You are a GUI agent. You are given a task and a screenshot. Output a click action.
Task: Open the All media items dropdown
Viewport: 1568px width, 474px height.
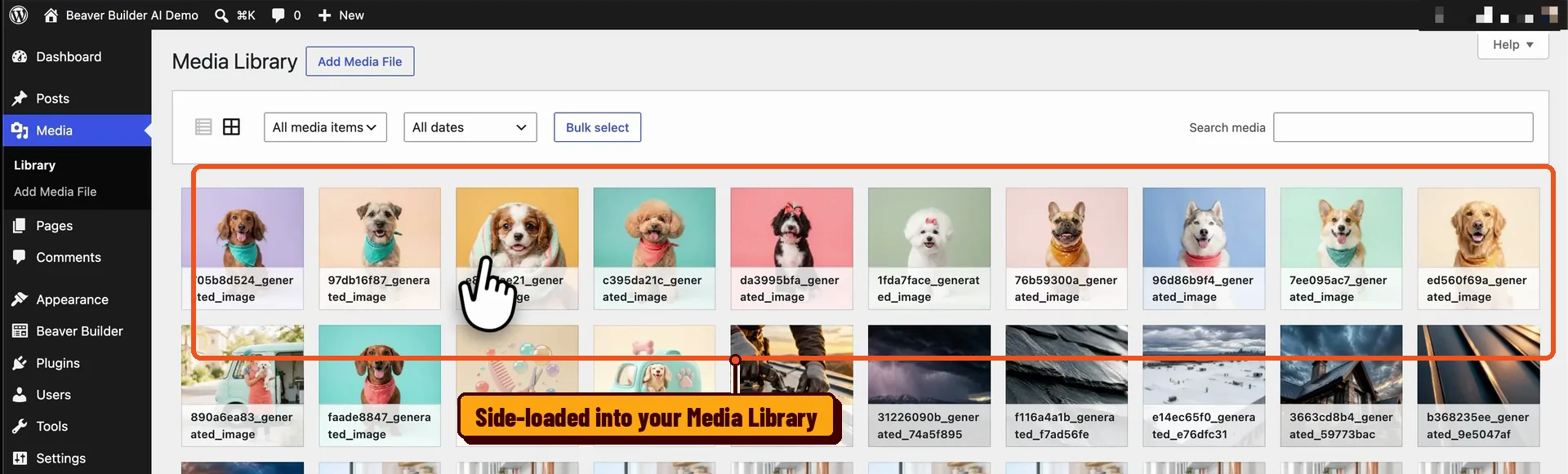(325, 127)
